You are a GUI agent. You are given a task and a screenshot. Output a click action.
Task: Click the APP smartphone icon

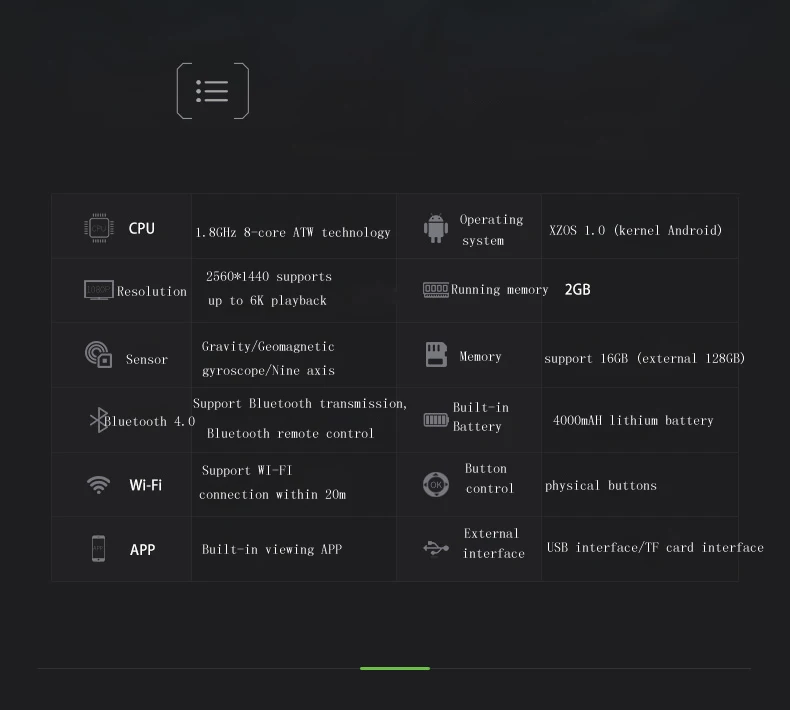click(x=98, y=548)
